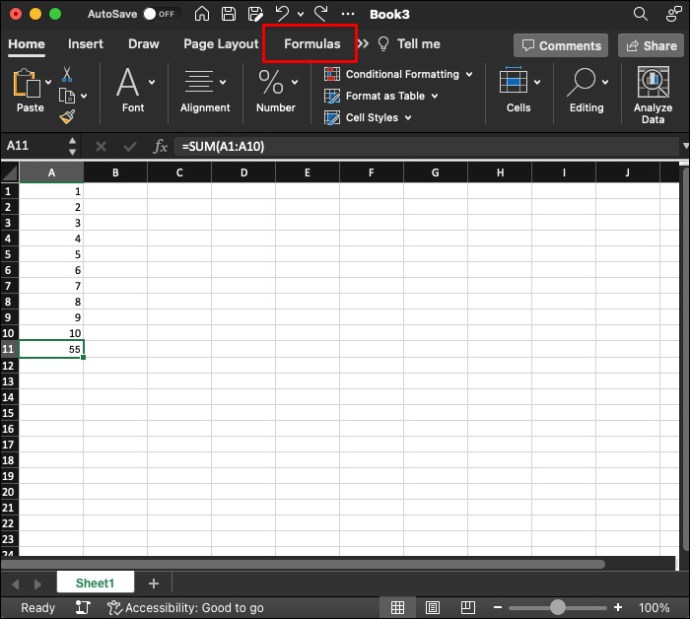690x619 pixels.
Task: Click the Undo arrow icon
Action: (x=282, y=14)
